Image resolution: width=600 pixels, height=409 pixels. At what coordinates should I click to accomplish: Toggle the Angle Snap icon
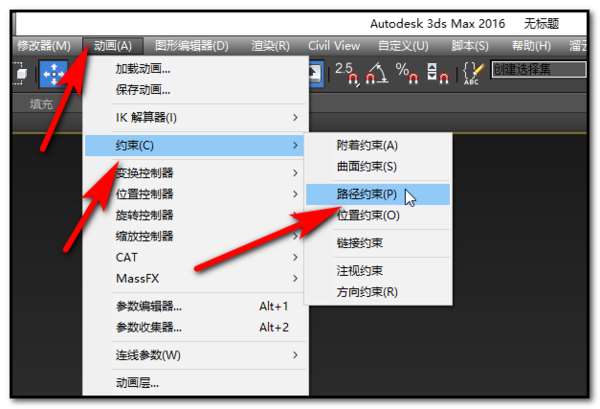coord(377,73)
